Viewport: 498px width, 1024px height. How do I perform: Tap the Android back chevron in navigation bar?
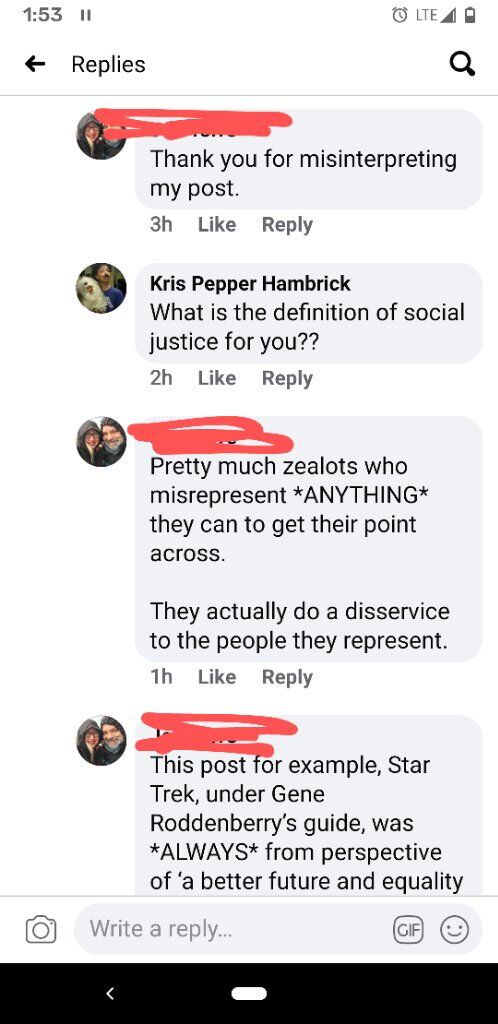[110, 993]
